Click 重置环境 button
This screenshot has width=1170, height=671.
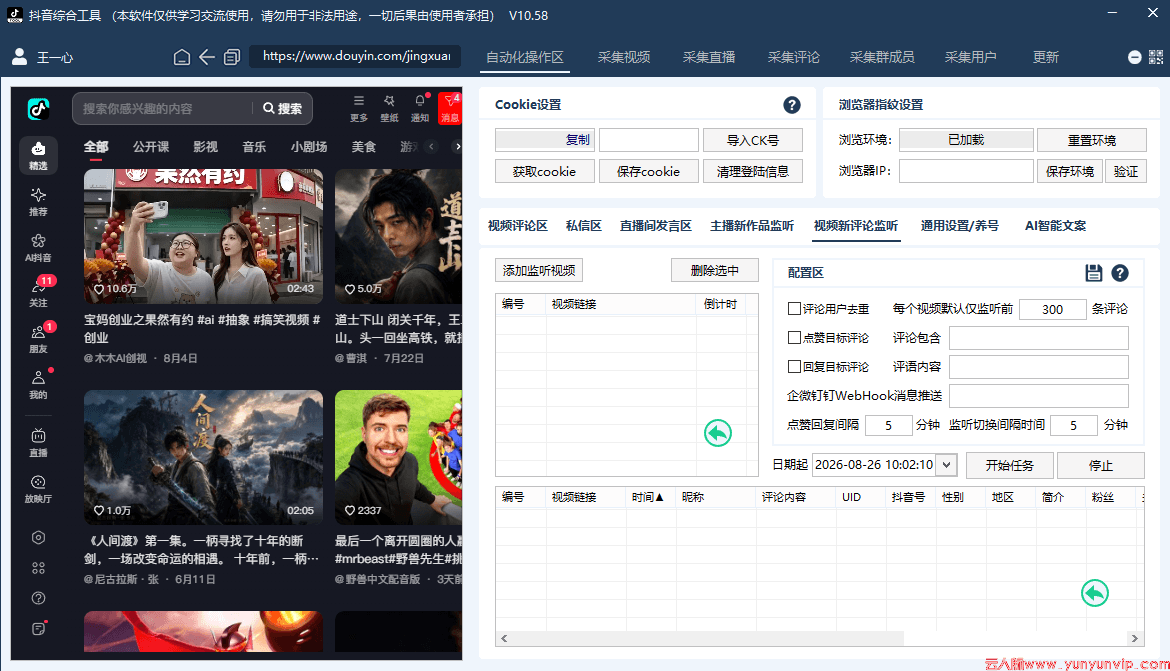click(x=1092, y=140)
